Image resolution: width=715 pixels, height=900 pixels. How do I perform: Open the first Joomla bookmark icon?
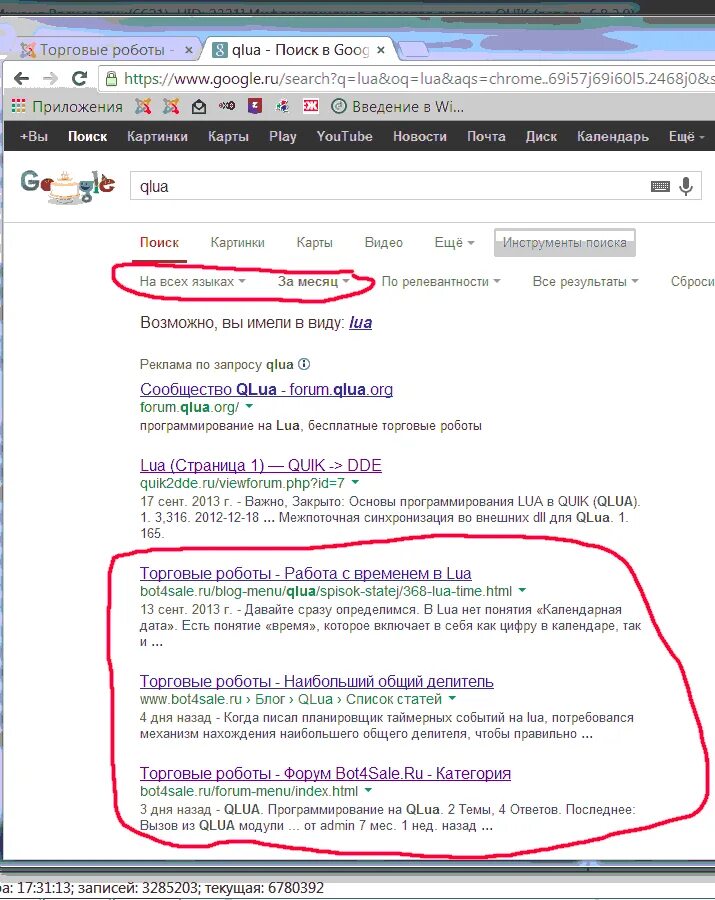point(143,106)
